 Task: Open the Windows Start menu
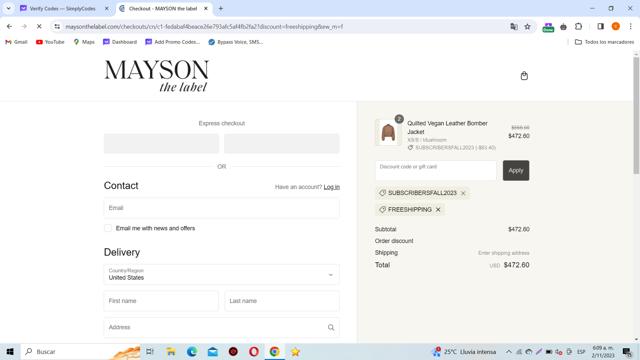10,351
